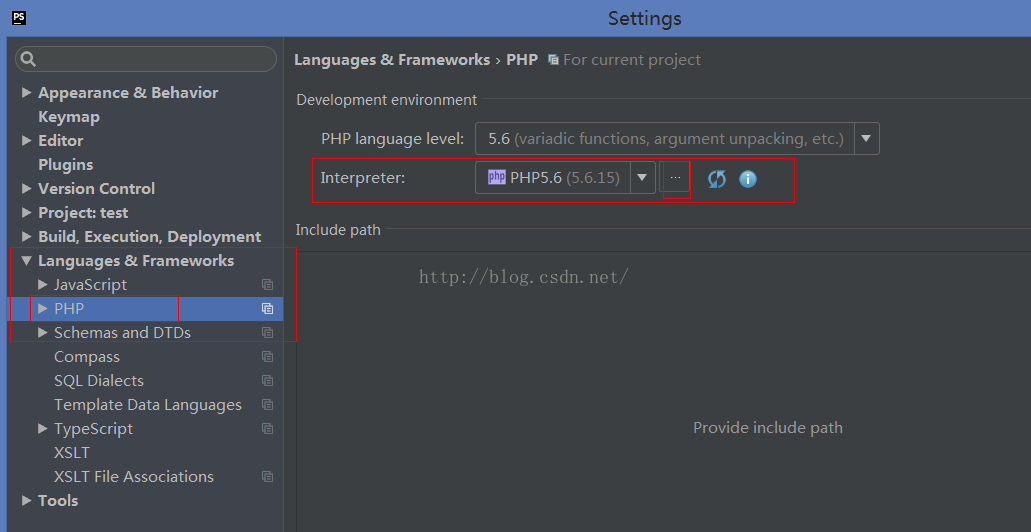Click project-level icon beside XSLT File Associations
Image resolution: width=1031 pixels, height=532 pixels.
pos(267,477)
